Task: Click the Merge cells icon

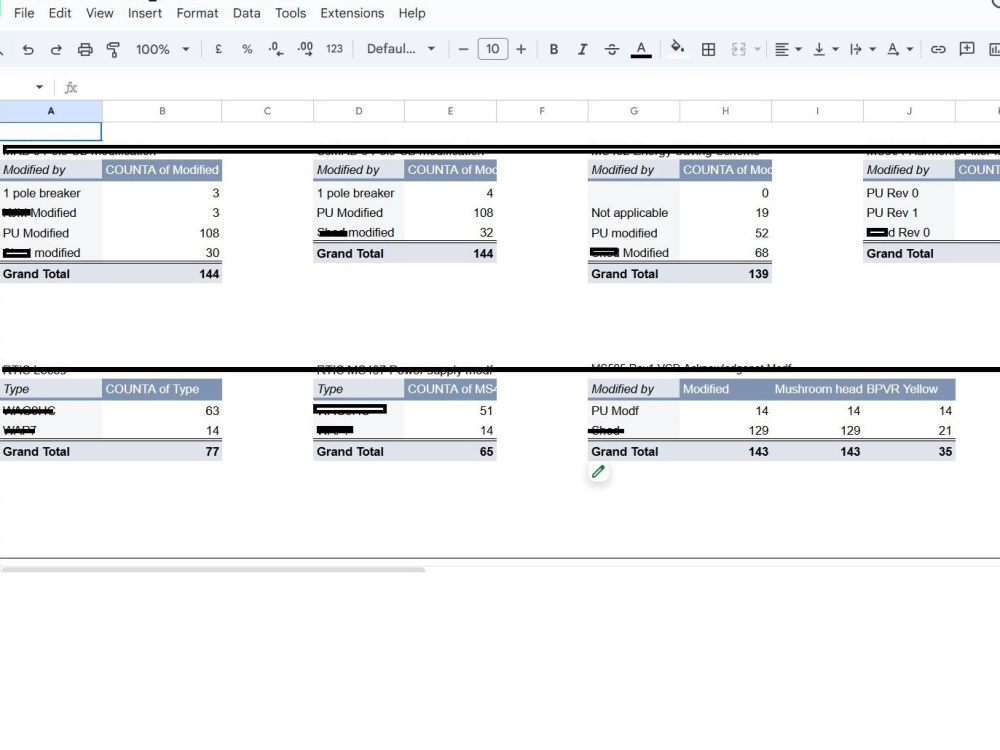Action: click(739, 49)
